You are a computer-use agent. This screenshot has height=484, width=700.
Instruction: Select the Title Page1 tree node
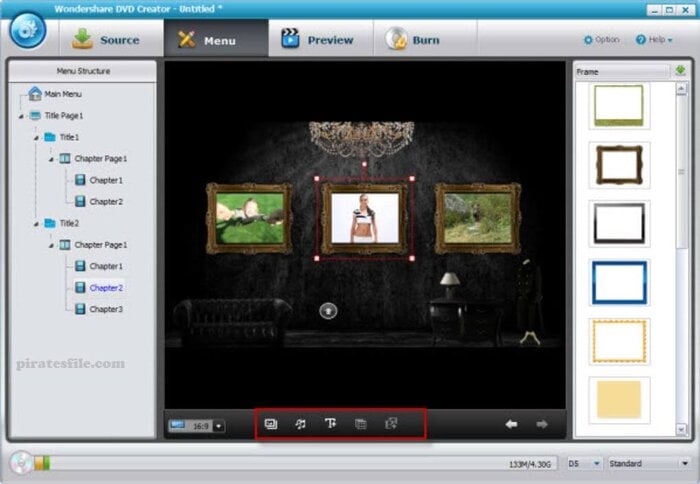point(56,116)
